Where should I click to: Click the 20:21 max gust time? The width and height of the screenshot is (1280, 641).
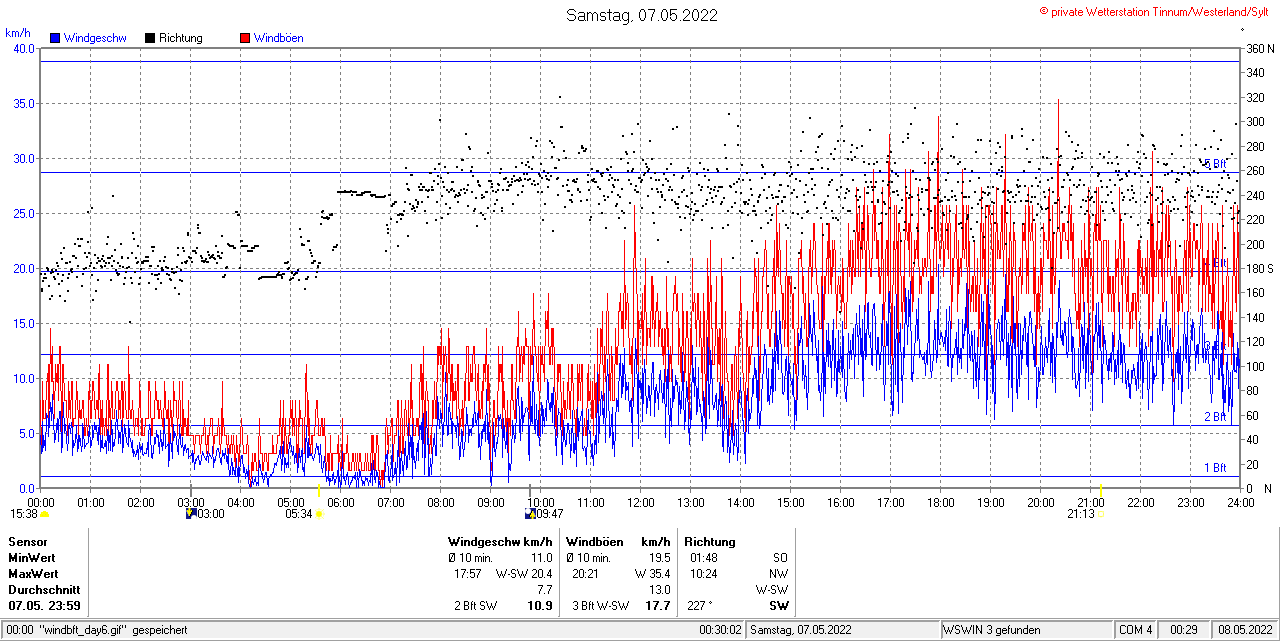[586, 574]
